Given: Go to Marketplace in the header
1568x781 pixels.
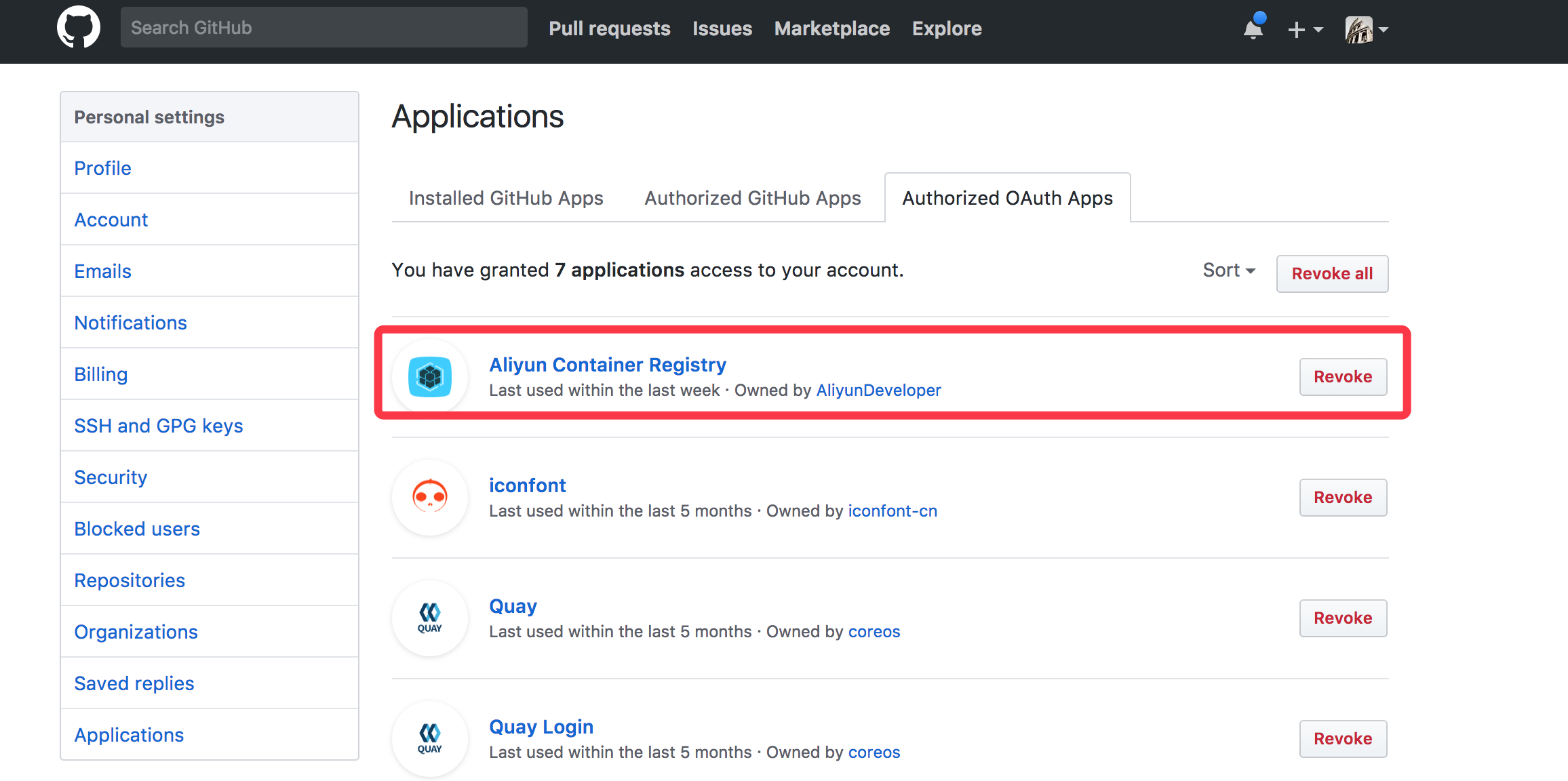Looking at the screenshot, I should (832, 28).
